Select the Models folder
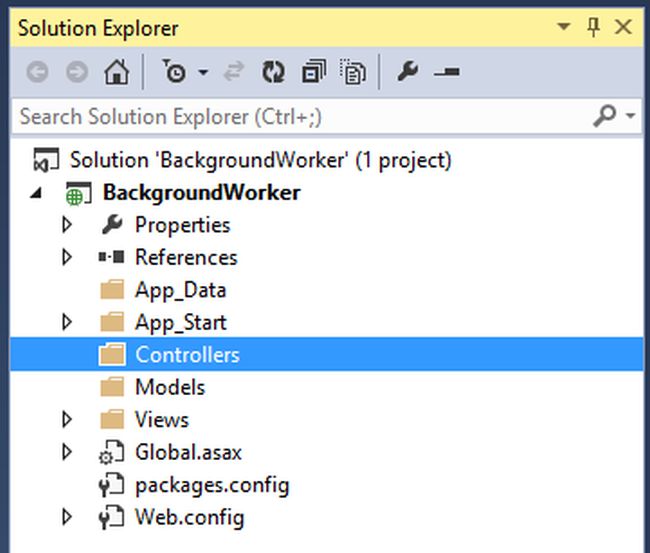The image size is (650, 553). tap(170, 387)
